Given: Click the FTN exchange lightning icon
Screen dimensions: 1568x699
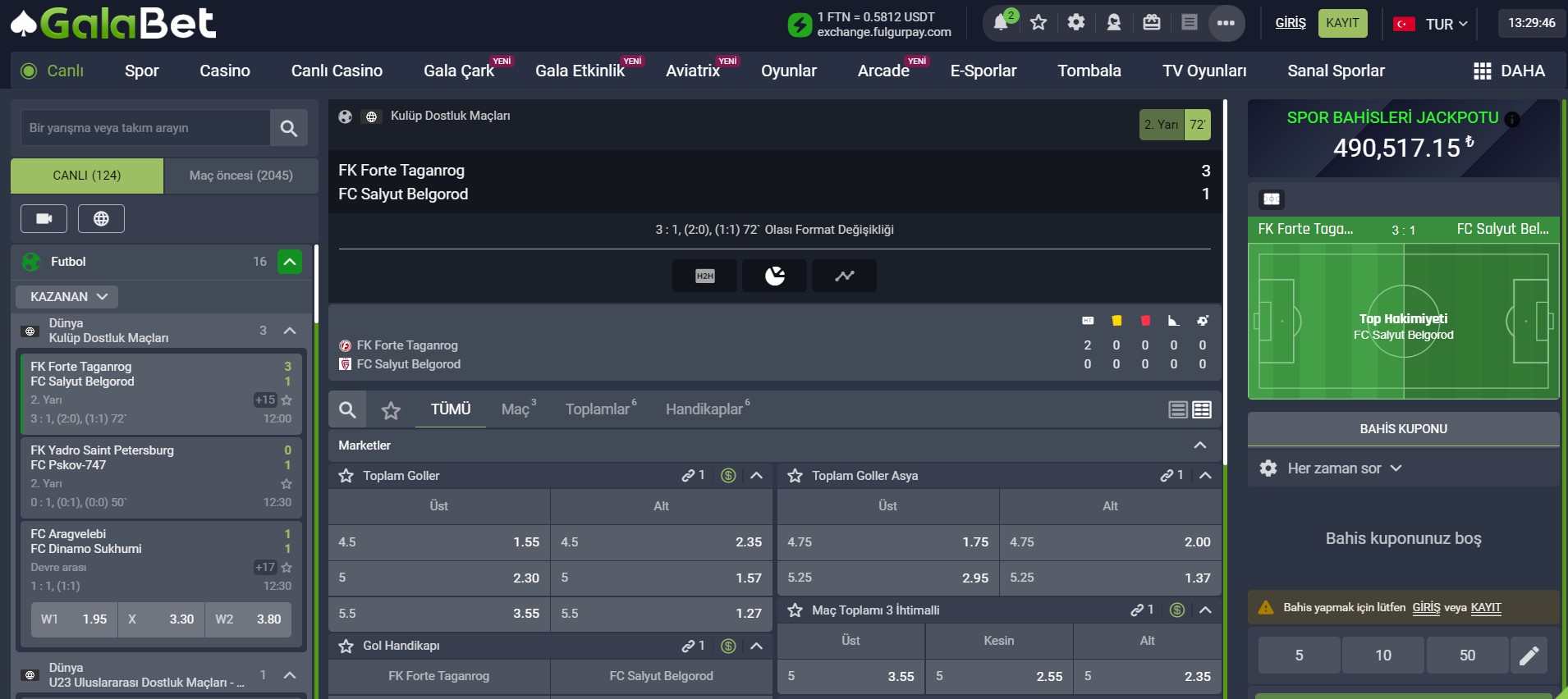Looking at the screenshot, I should [800, 25].
